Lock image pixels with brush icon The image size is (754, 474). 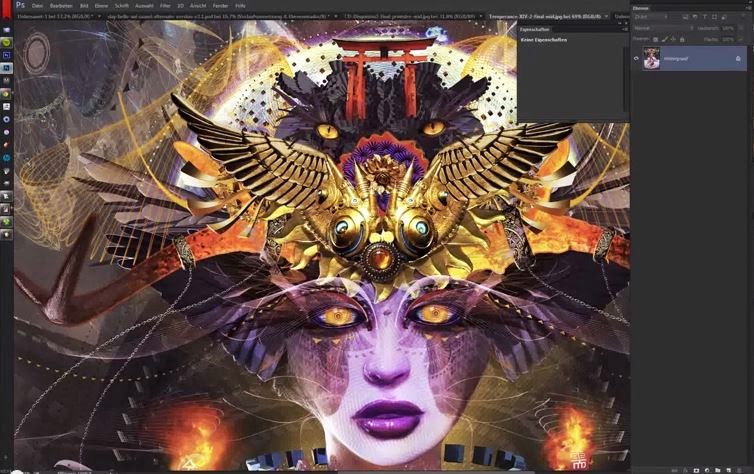[x=665, y=39]
